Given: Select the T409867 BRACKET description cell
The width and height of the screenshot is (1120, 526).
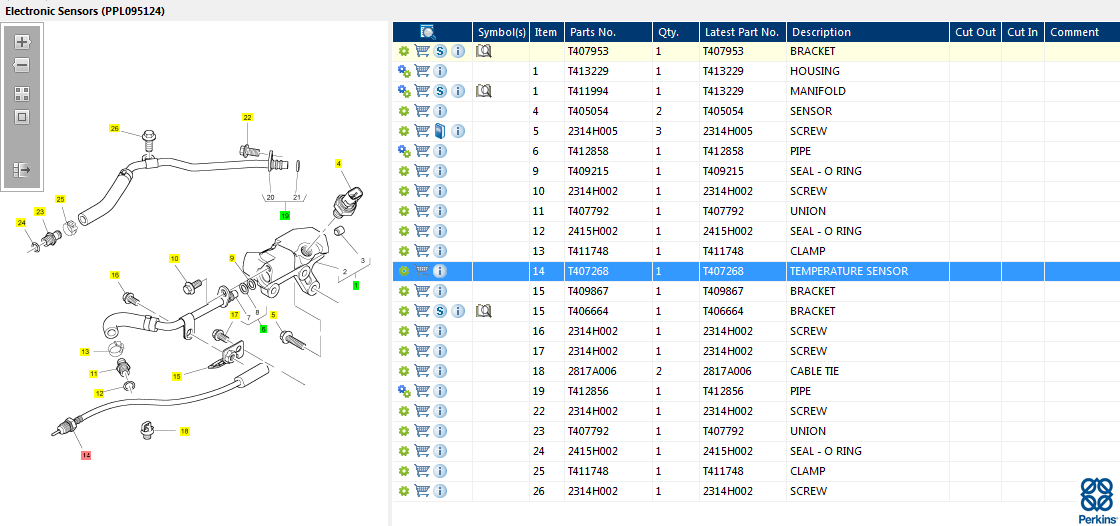Looking at the screenshot, I should pyautogui.click(x=868, y=292).
